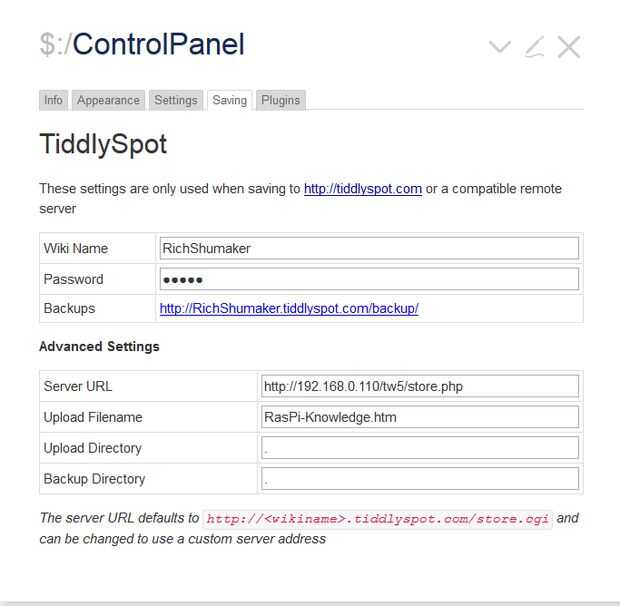Image resolution: width=620 pixels, height=606 pixels.
Task: Click into the Password field
Action: coord(369,279)
